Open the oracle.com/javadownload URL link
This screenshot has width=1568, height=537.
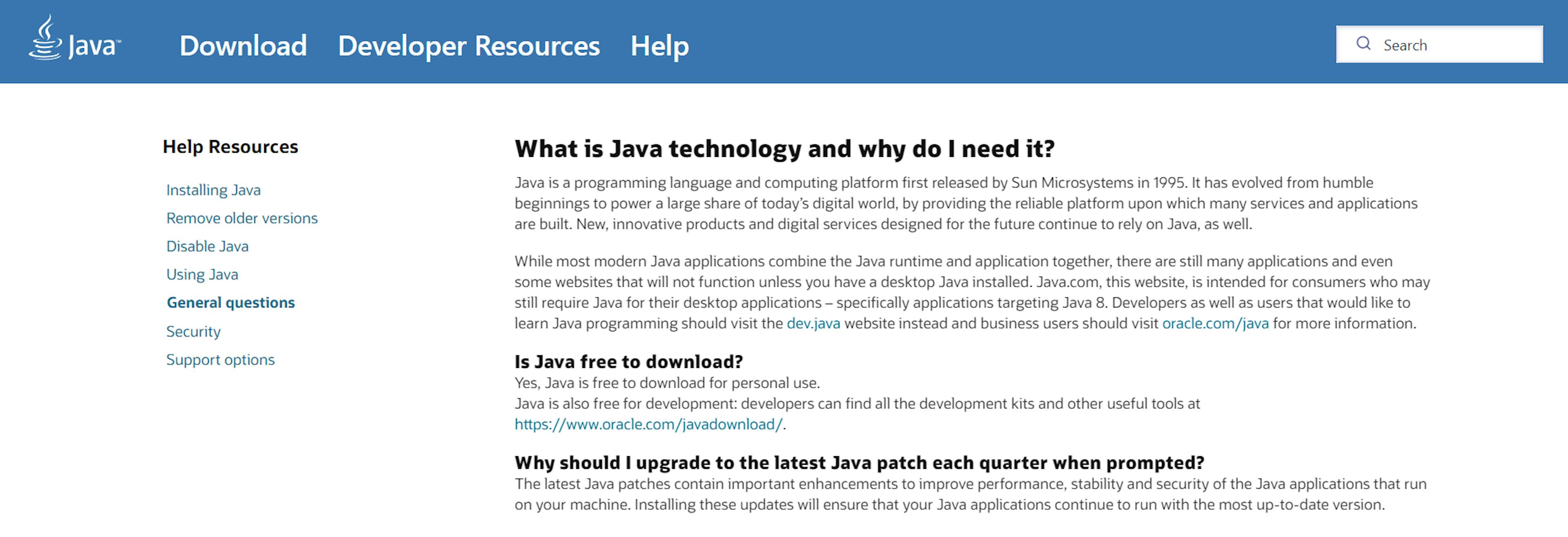point(649,424)
